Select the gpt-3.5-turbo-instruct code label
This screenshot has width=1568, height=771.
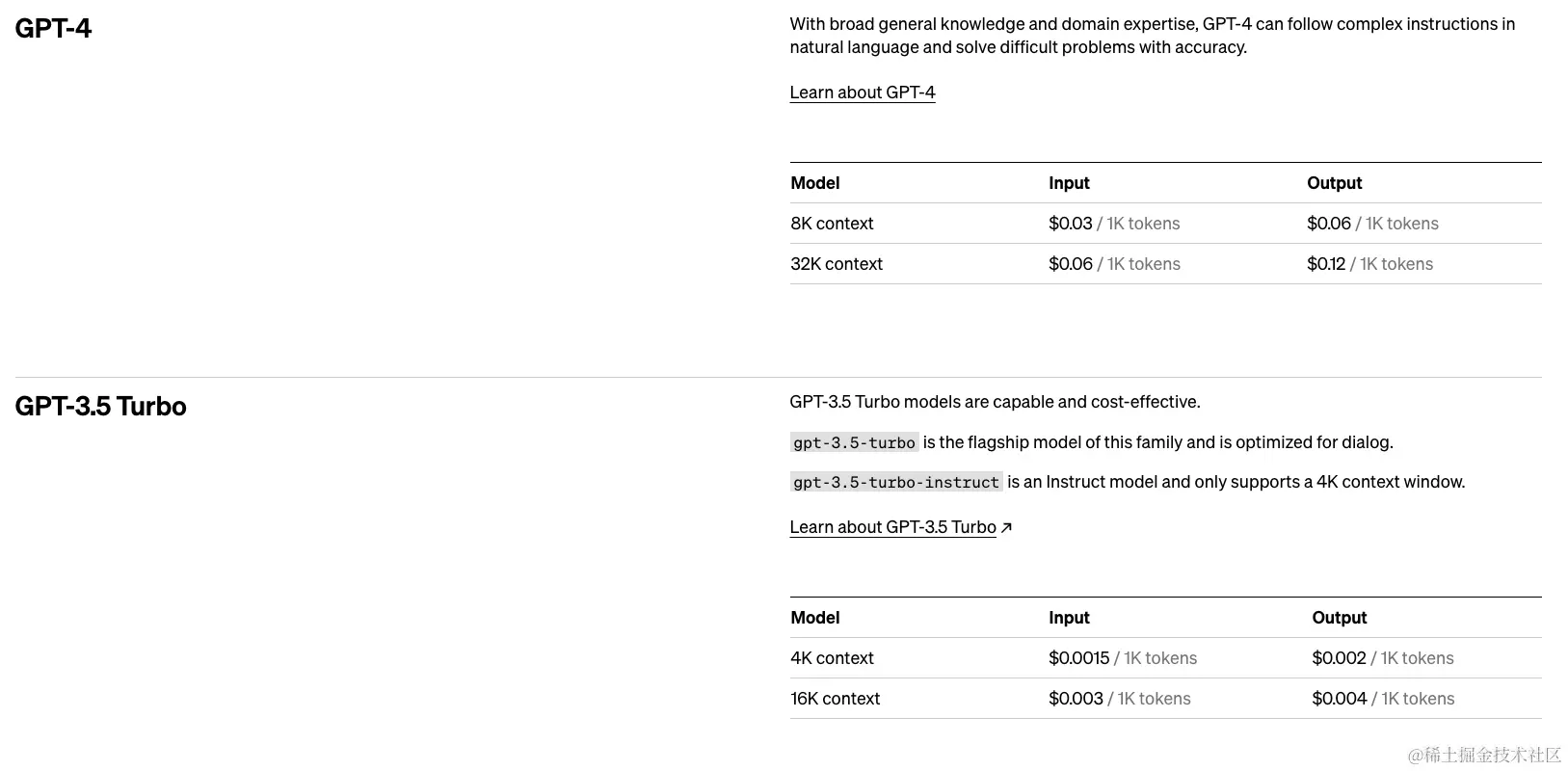tap(896, 482)
